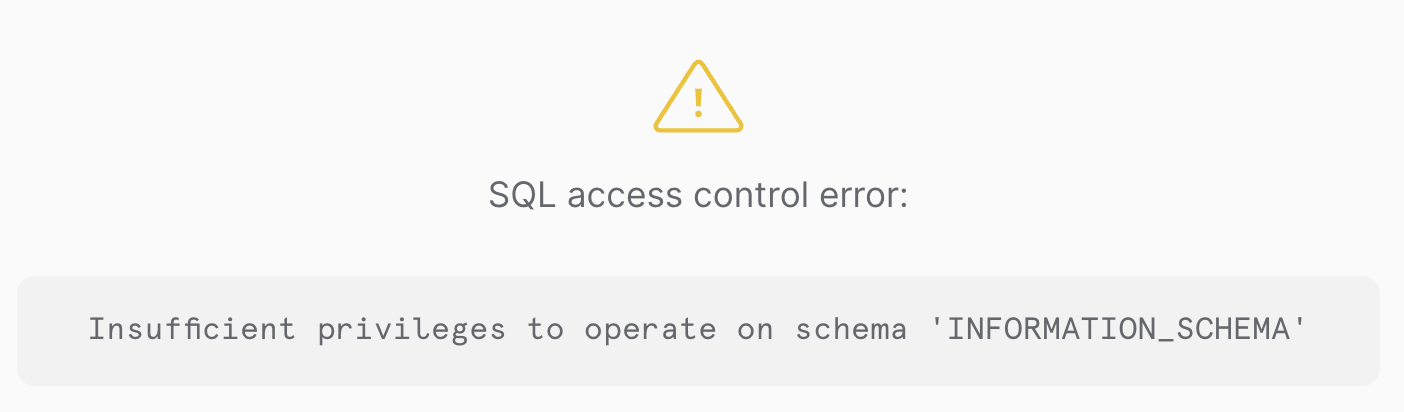Click the yellow warning triangle icon
The image size is (1404, 412).
[x=698, y=96]
